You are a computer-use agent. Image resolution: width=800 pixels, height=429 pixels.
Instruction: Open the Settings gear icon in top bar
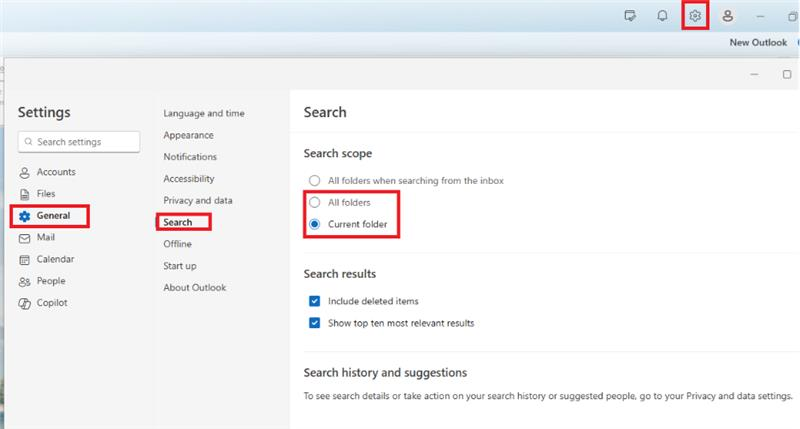tap(695, 16)
